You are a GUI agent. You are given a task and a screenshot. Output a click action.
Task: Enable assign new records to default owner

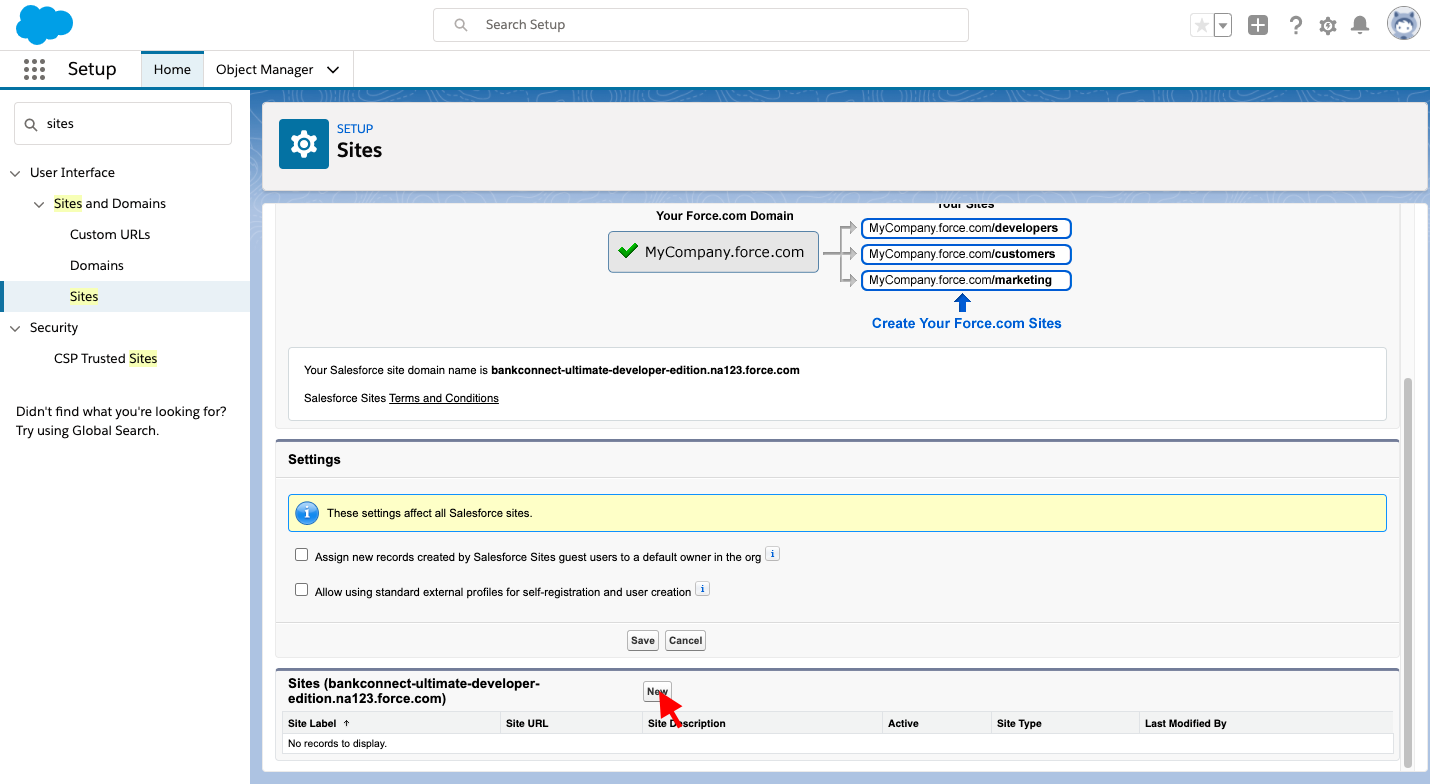[x=302, y=555]
